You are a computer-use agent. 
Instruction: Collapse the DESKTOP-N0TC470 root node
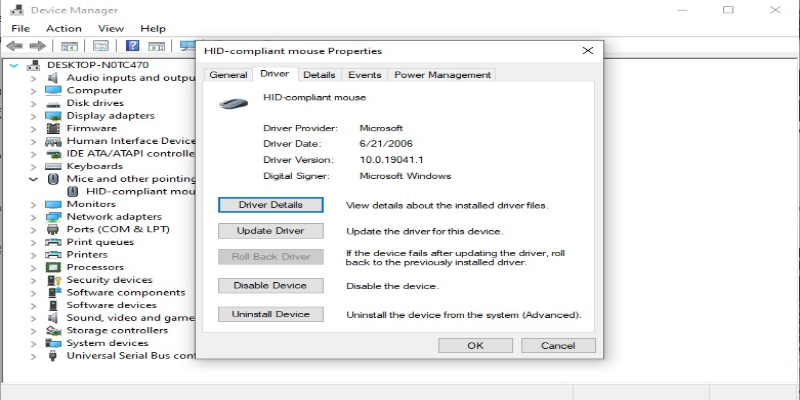[13, 65]
